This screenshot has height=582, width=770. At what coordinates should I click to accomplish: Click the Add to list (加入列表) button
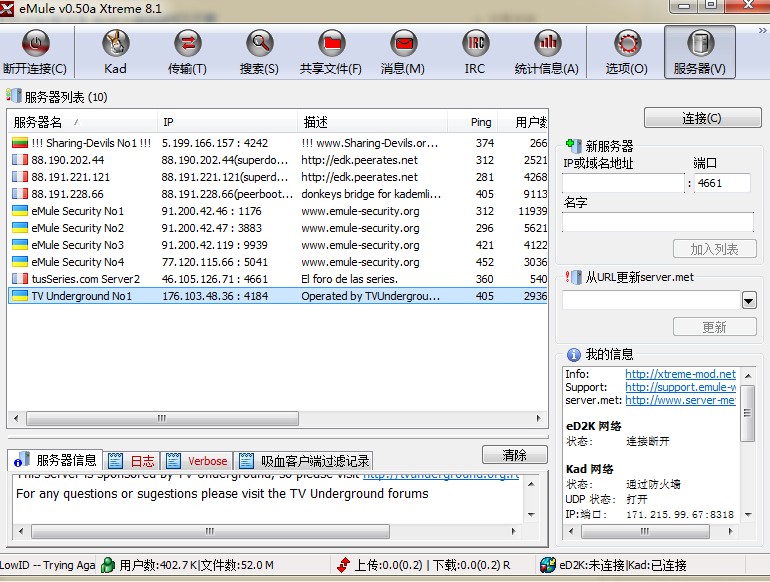(715, 249)
